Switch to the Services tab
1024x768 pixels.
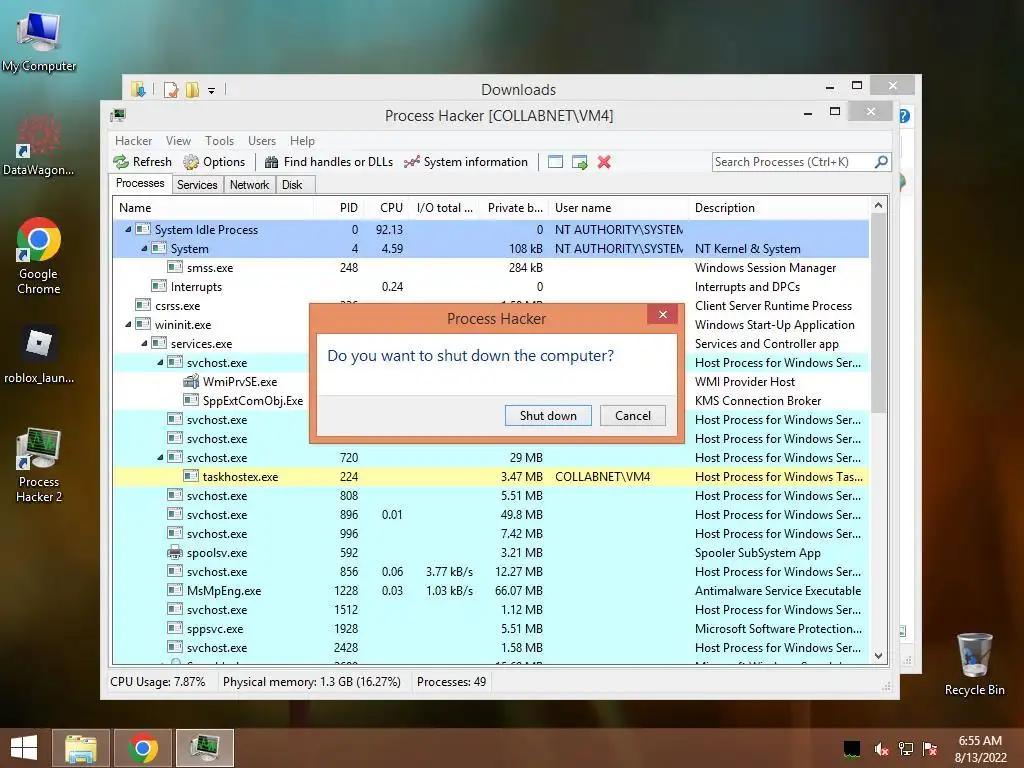197,185
